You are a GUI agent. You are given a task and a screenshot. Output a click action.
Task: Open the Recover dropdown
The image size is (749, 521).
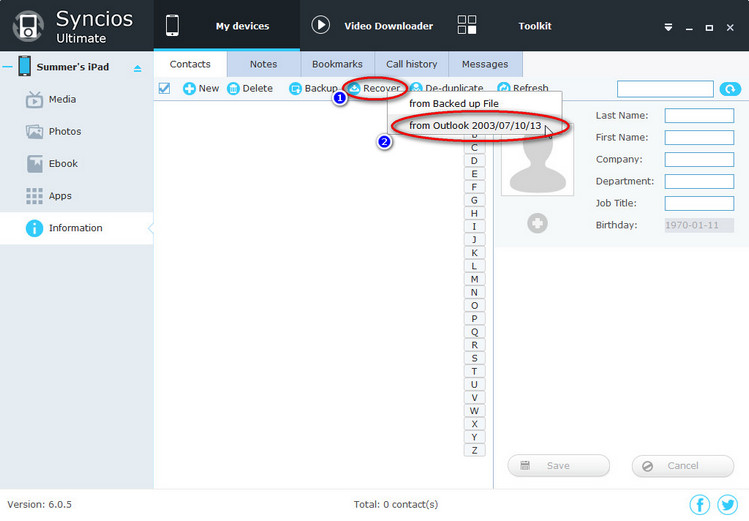point(374,88)
